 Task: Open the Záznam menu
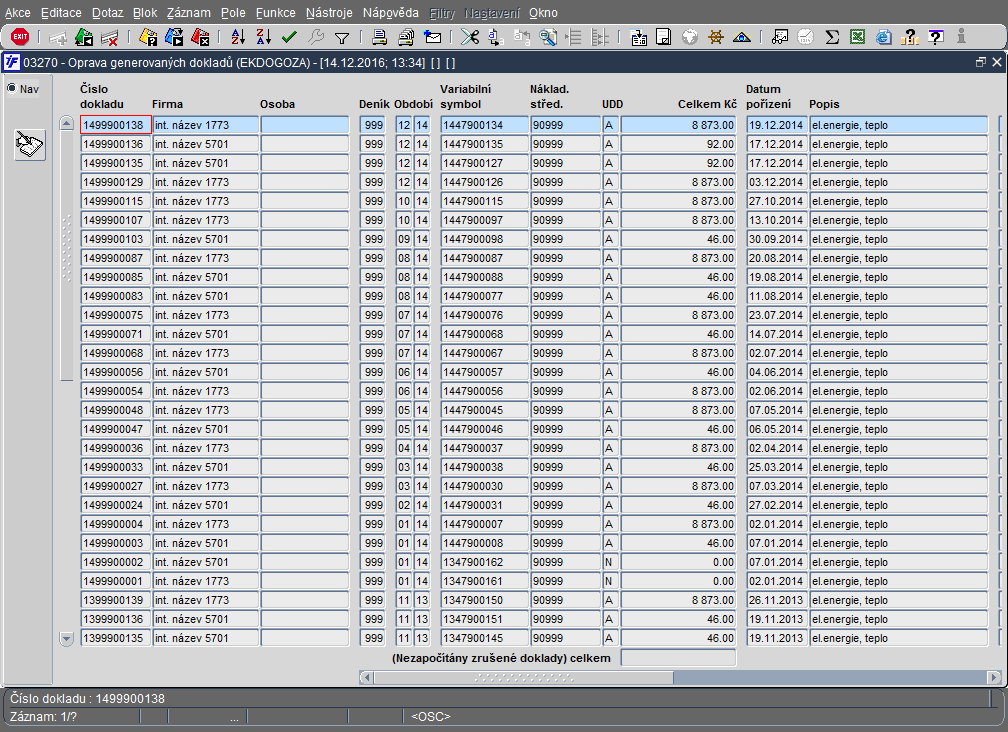click(188, 13)
